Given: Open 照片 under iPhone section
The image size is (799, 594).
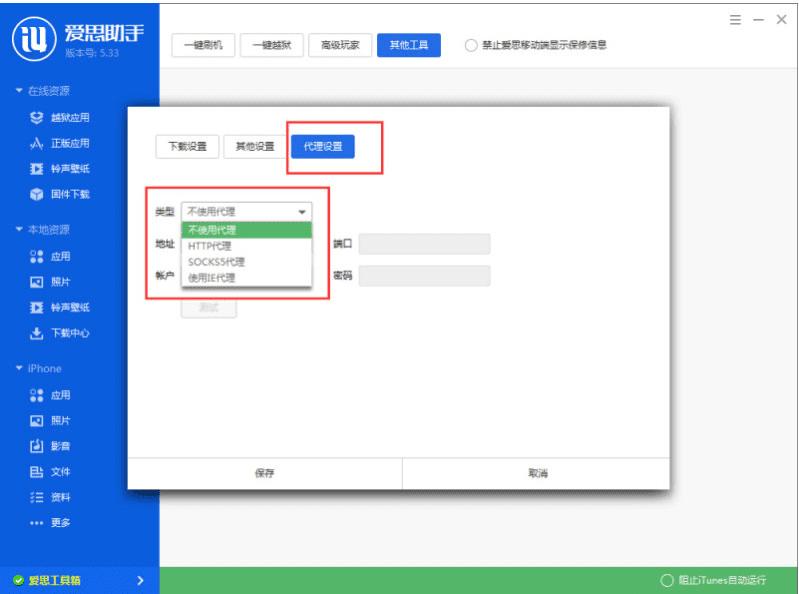Looking at the screenshot, I should [50, 420].
